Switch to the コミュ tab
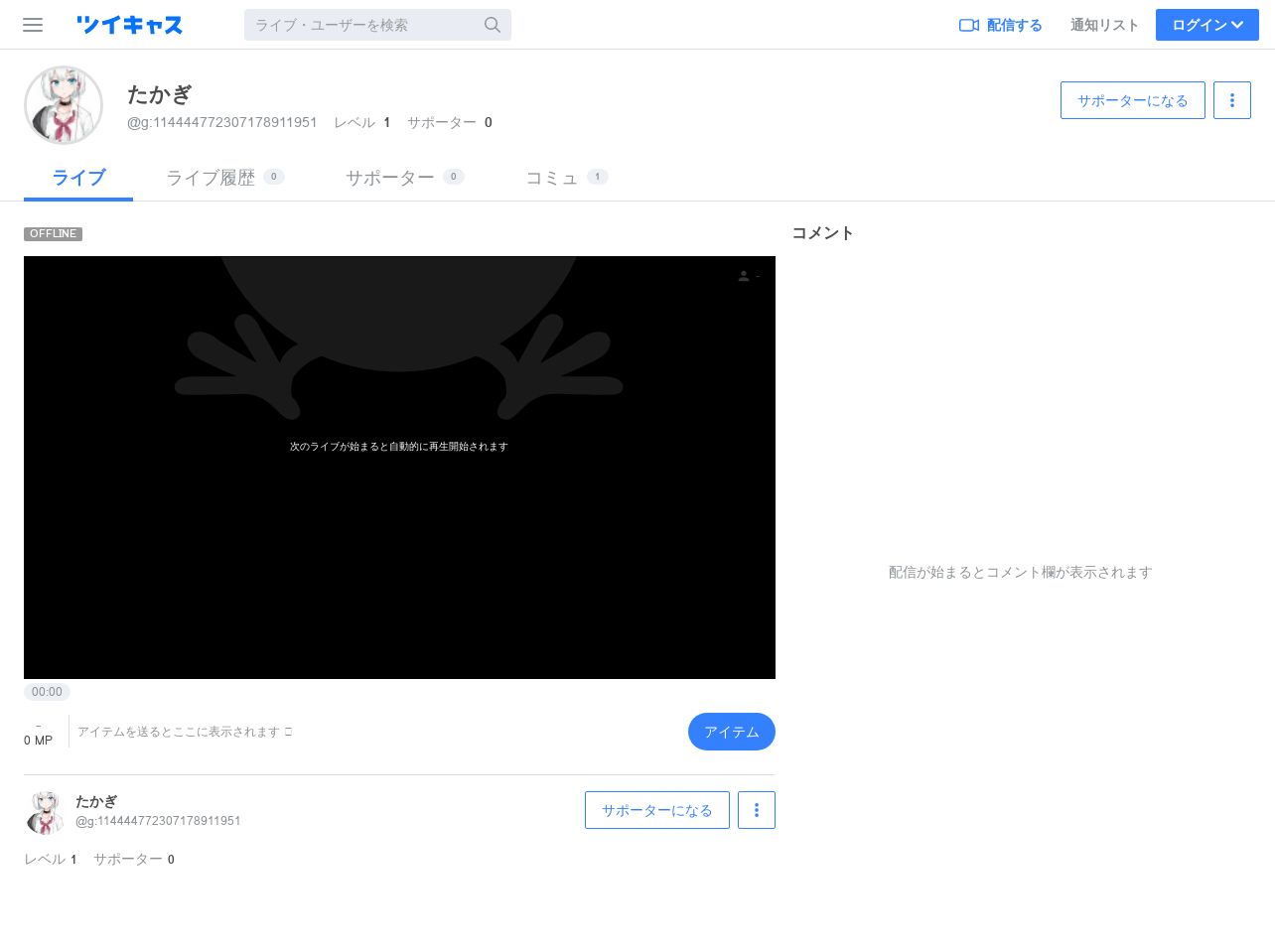Image resolution: width=1275 pixels, height=952 pixels. coord(567,178)
